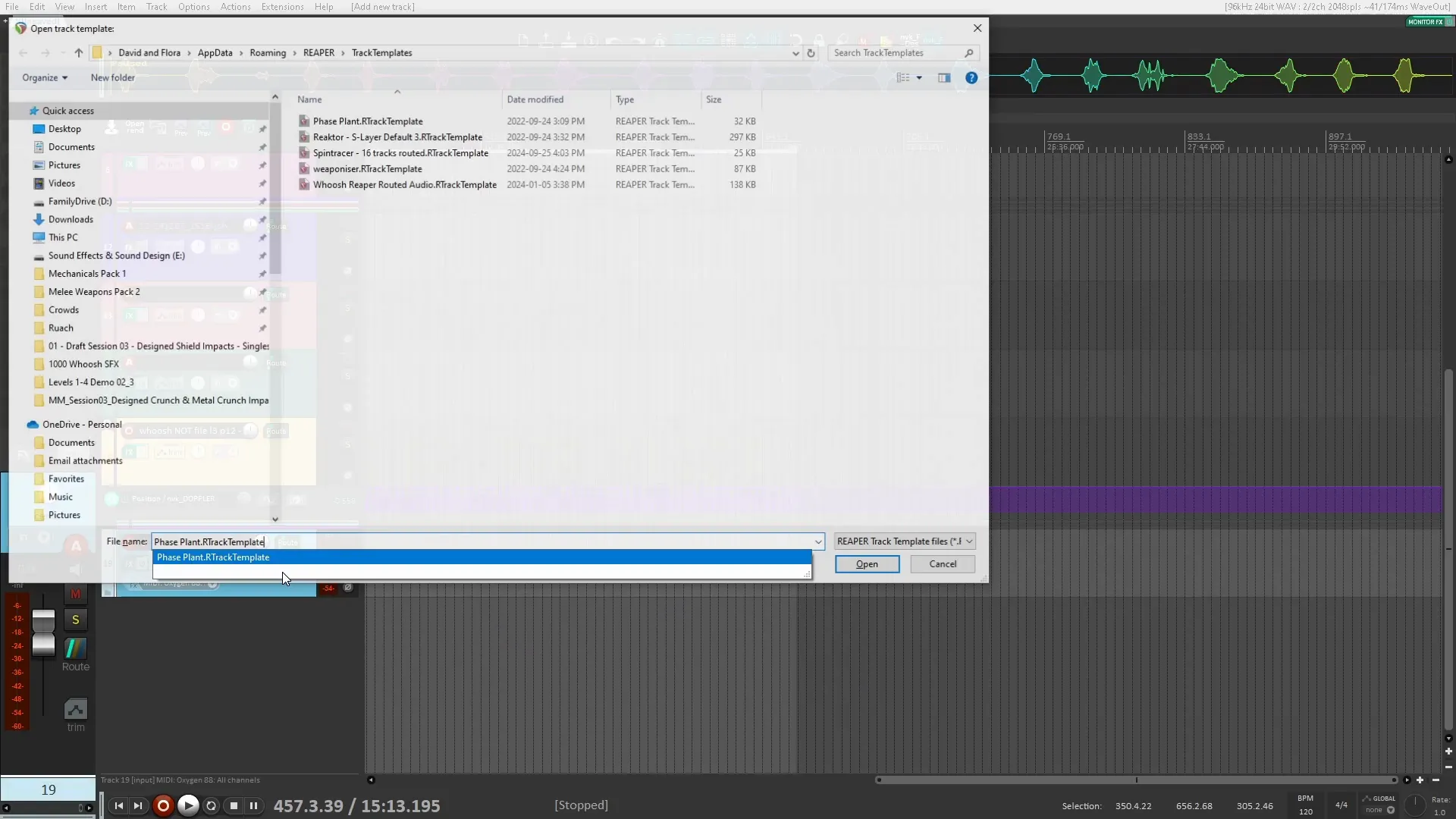Open Downloads in the navigation pane
The image size is (1456, 819).
[71, 219]
